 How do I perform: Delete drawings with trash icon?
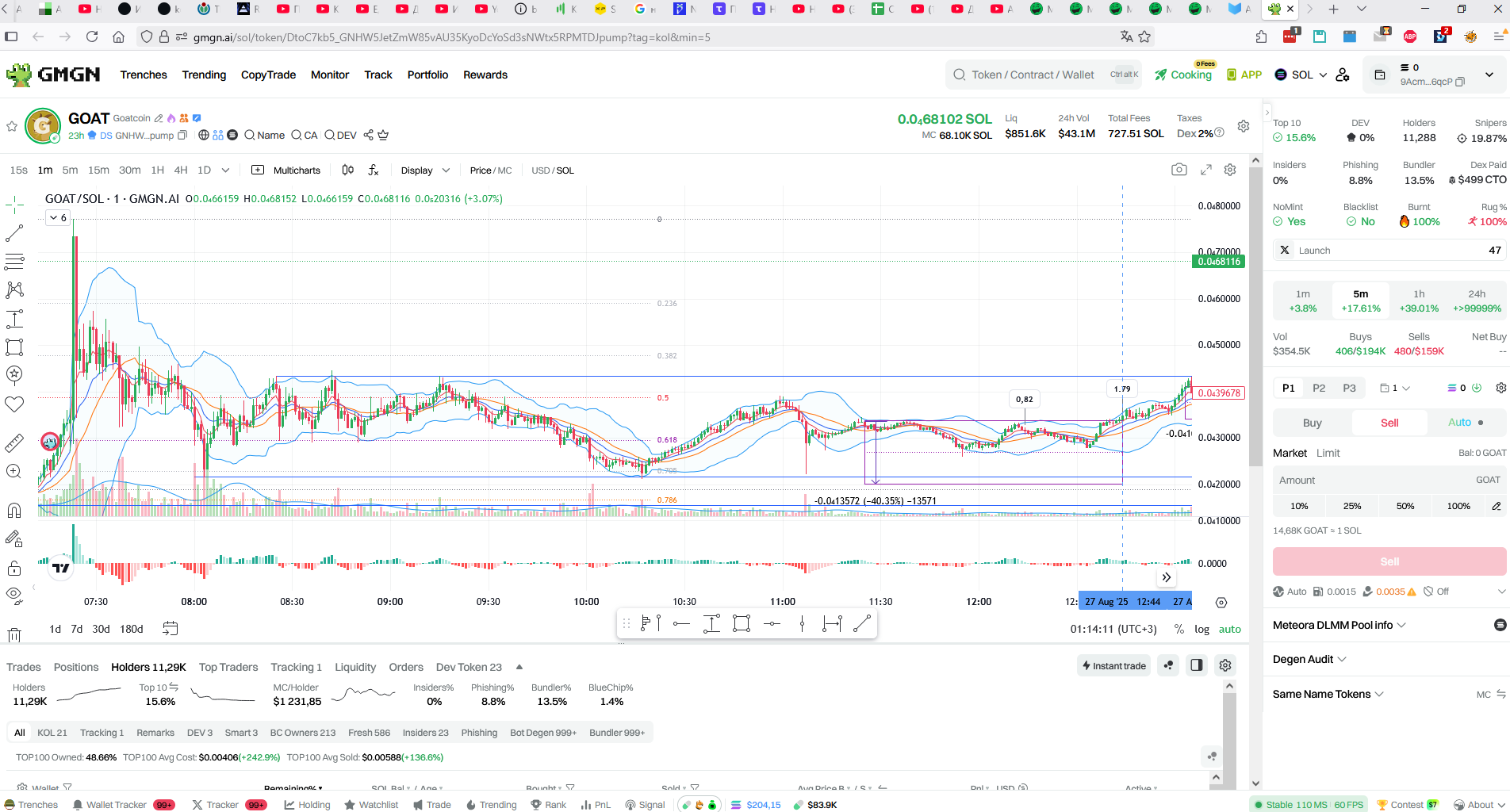(x=14, y=635)
